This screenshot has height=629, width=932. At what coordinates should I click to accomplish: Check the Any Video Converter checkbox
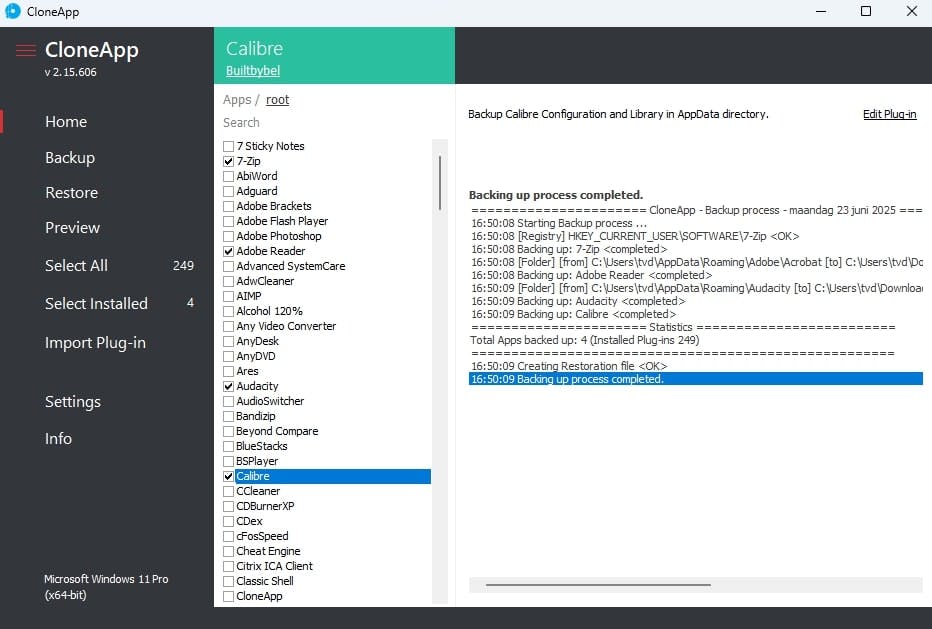(228, 326)
